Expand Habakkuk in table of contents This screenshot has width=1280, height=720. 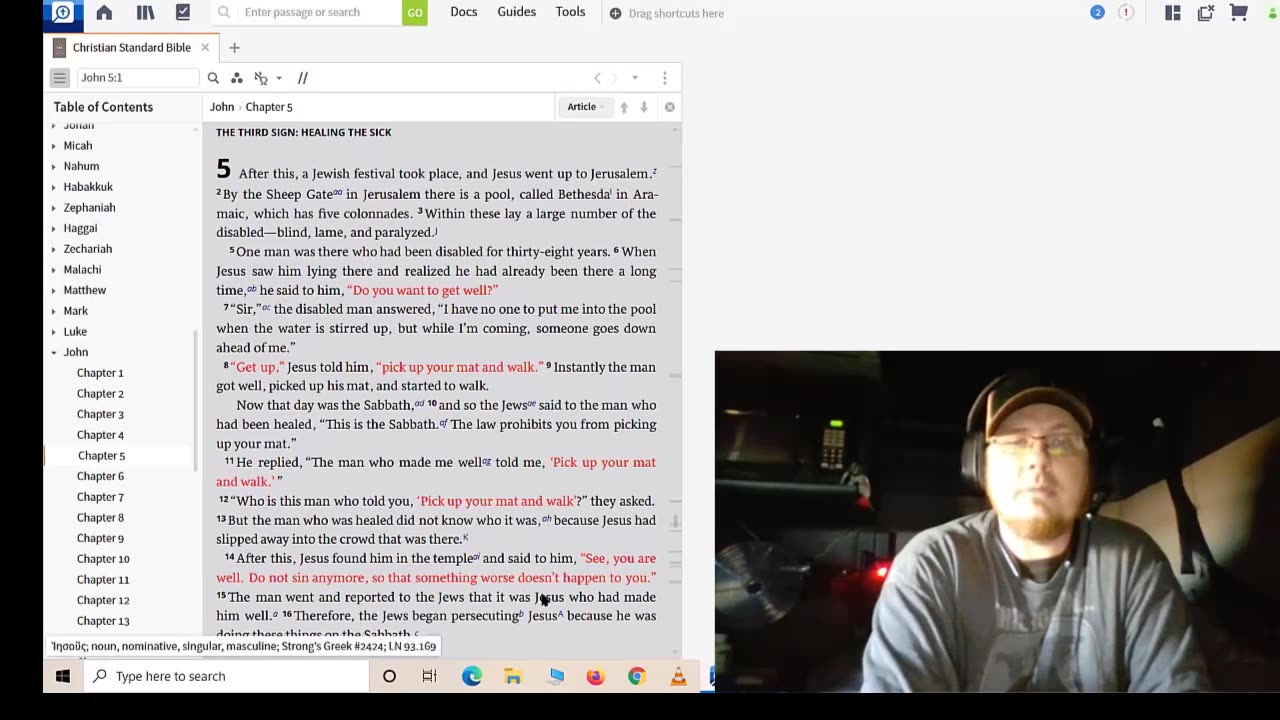coord(54,187)
